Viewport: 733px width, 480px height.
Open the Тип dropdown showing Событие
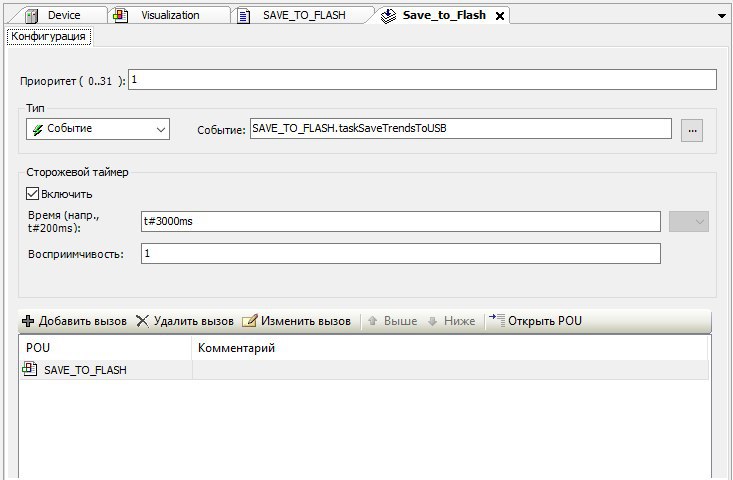(98, 129)
